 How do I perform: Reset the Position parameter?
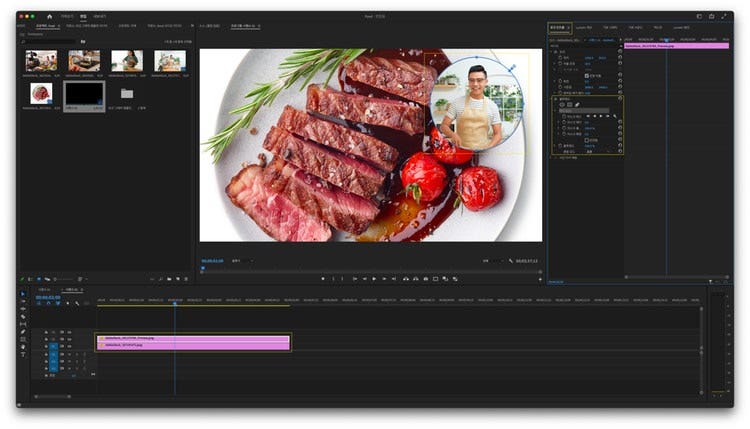point(620,57)
